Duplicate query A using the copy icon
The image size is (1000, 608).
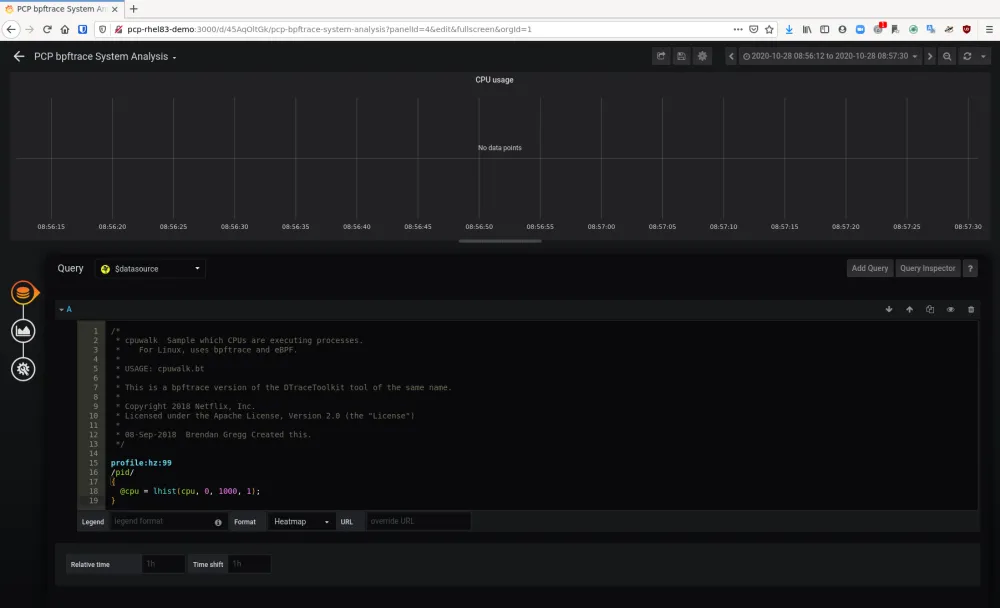click(x=929, y=310)
